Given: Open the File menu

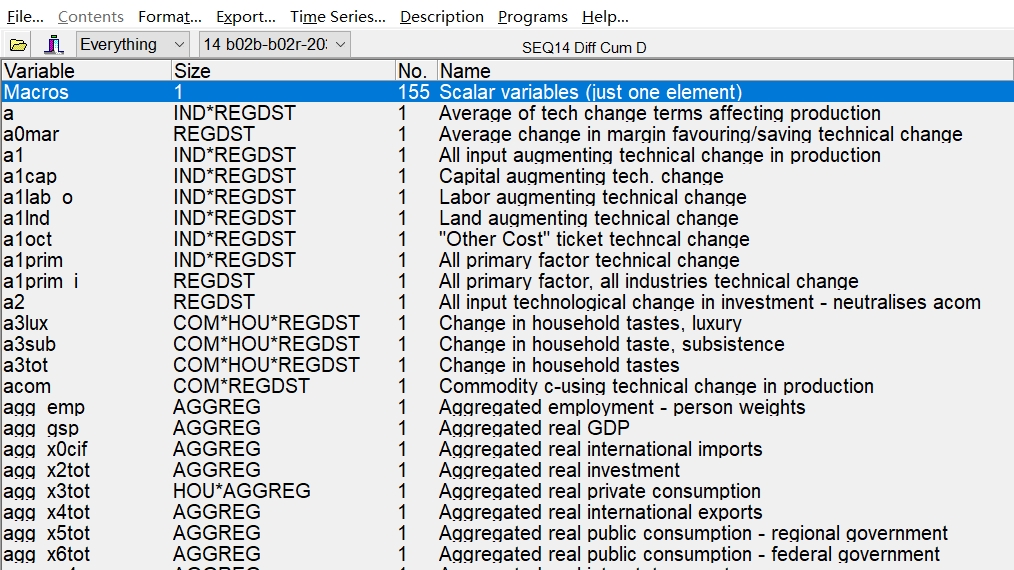Looking at the screenshot, I should 25,17.
